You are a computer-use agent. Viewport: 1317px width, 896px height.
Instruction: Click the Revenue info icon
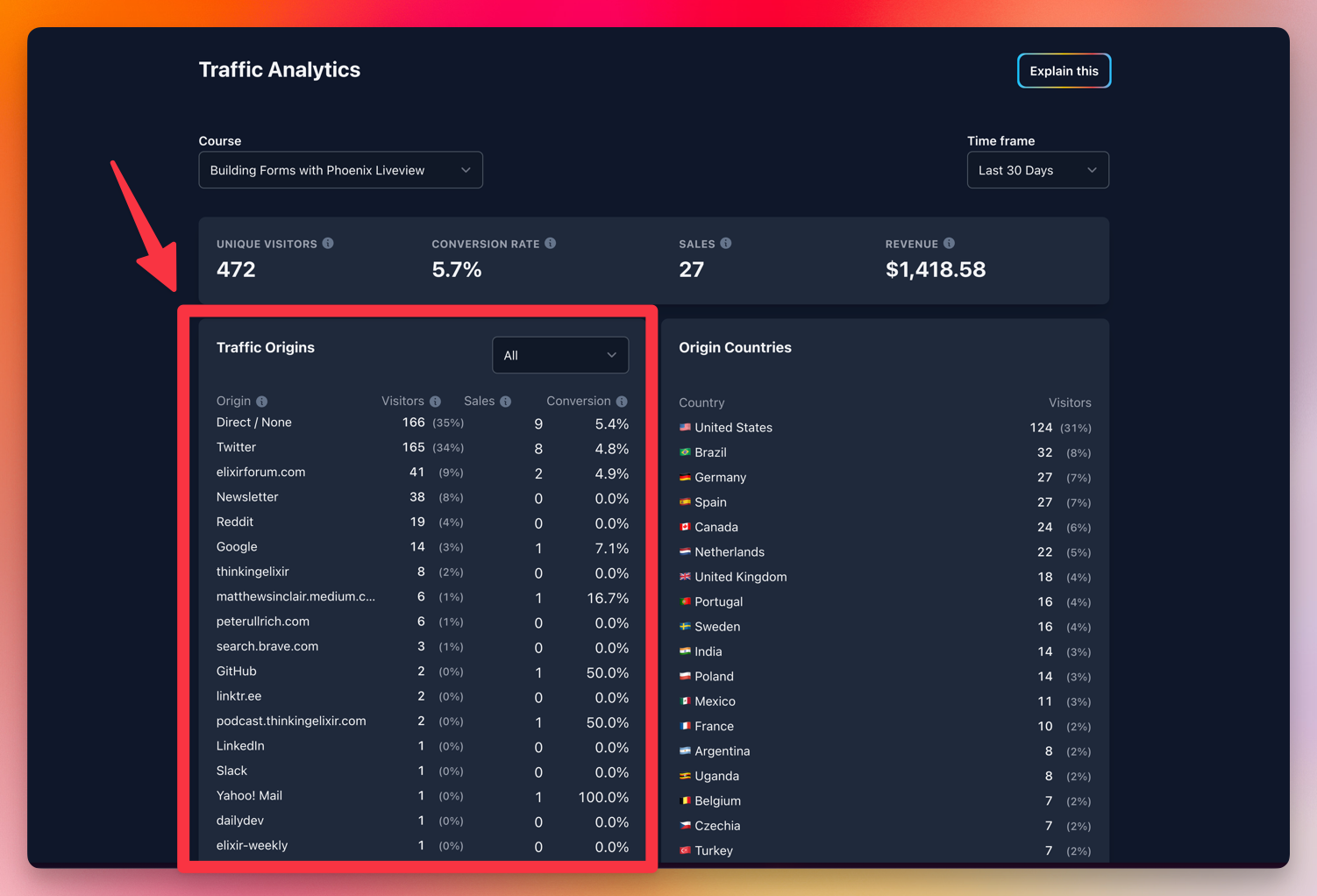tap(949, 244)
